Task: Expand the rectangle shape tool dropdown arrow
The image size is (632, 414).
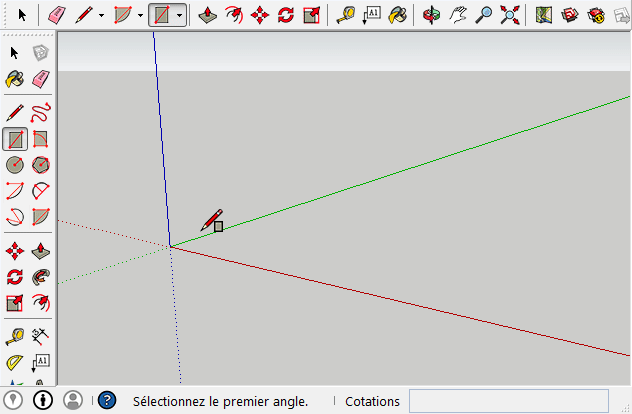Action: point(179,16)
